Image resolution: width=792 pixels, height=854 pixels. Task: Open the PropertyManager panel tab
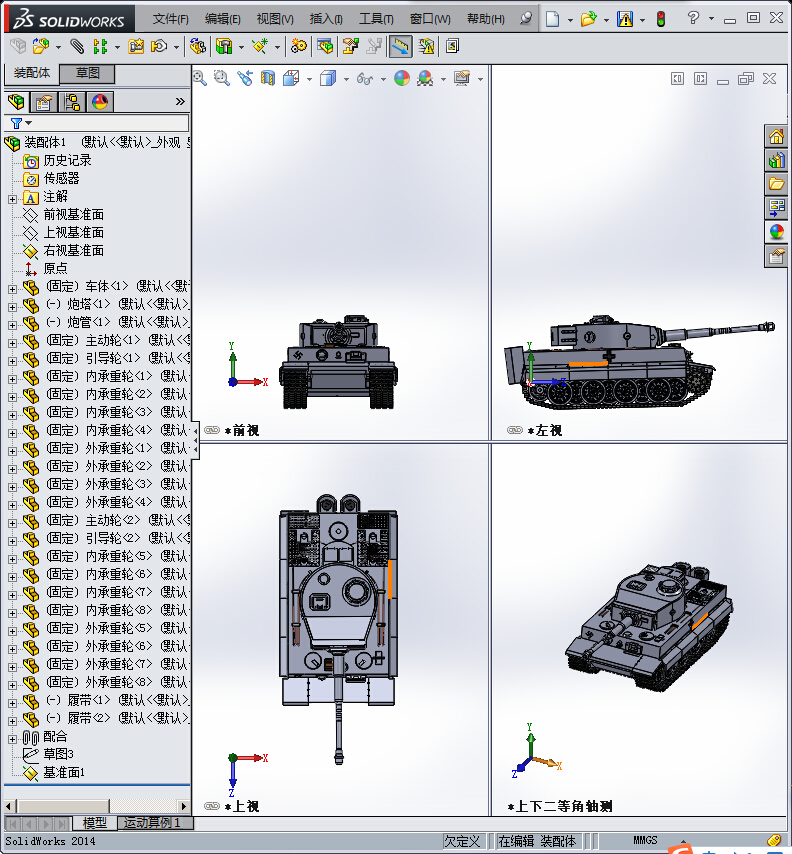(44, 102)
